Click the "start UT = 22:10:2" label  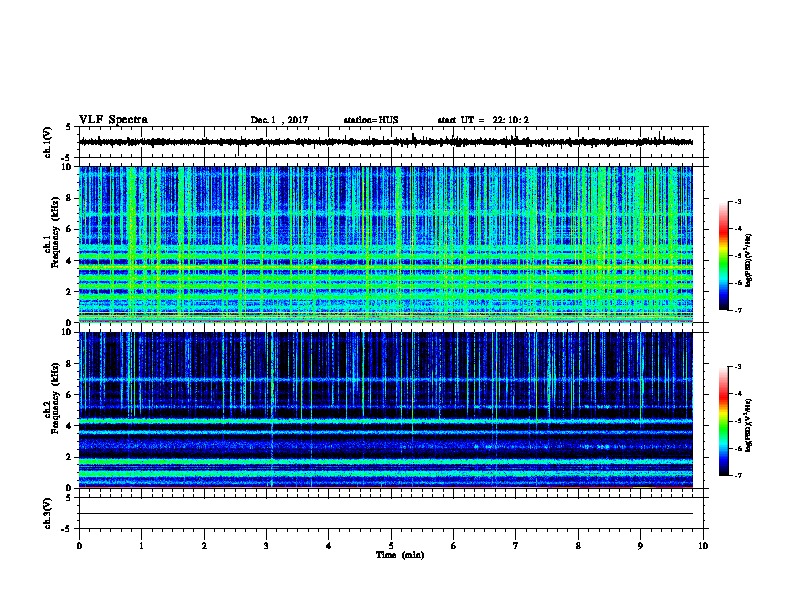483,120
